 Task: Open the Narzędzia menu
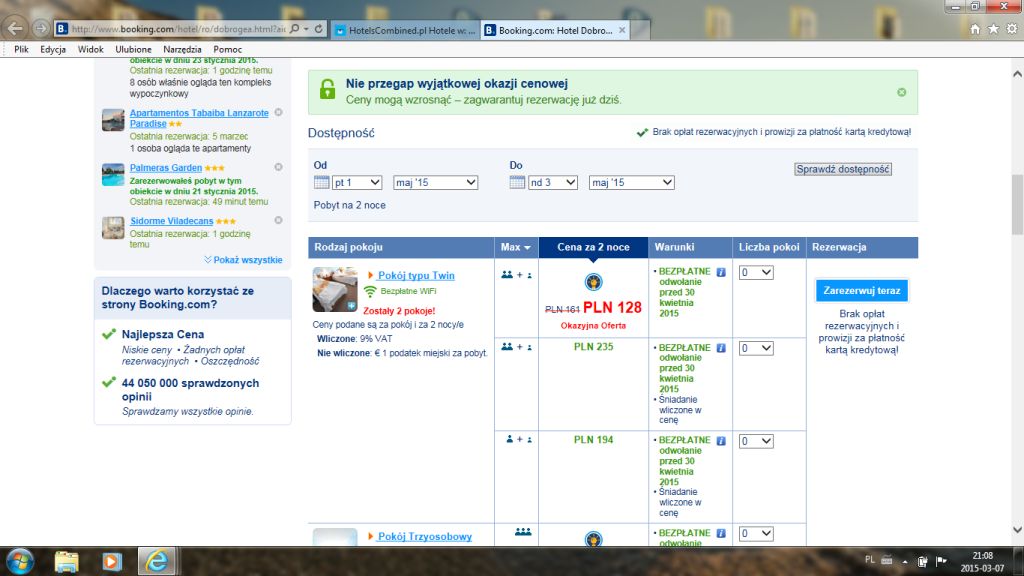pyautogui.click(x=182, y=50)
